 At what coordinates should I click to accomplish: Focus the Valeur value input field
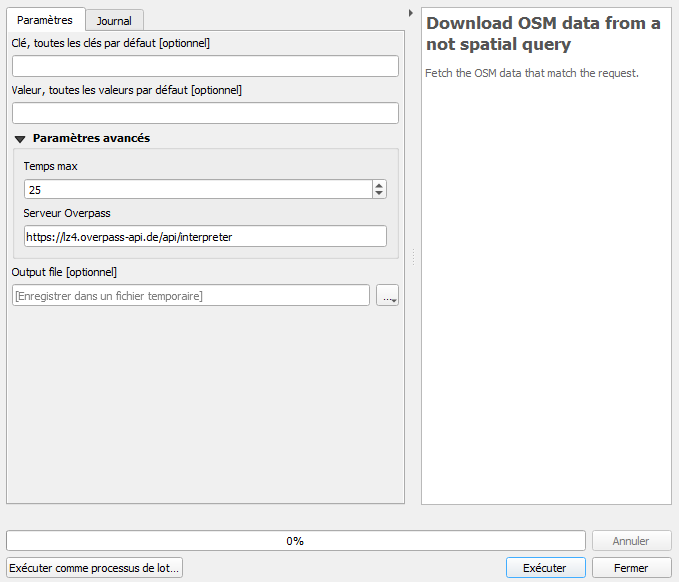click(205, 113)
